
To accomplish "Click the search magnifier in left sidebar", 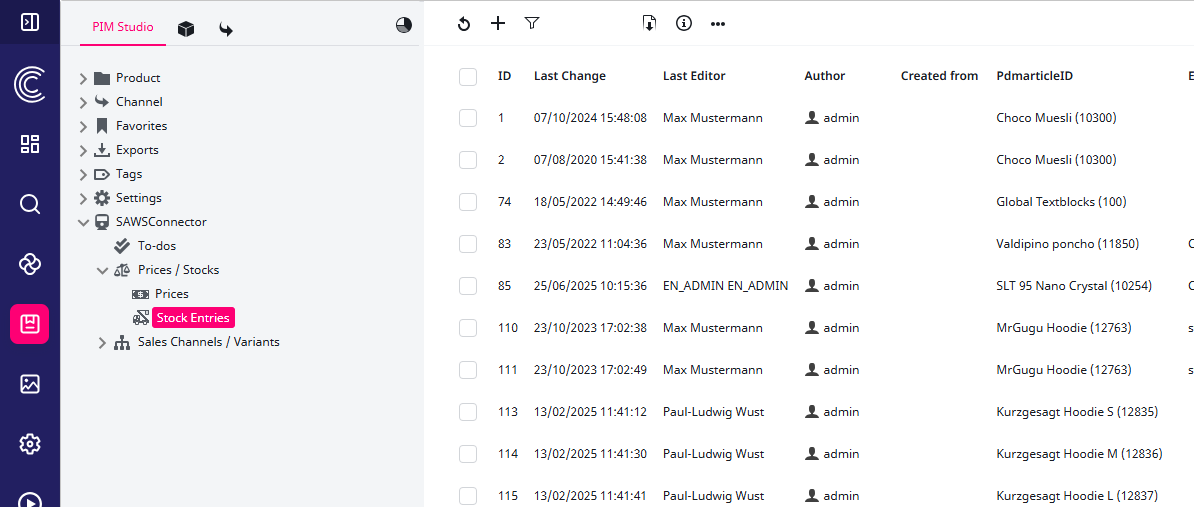I will click(30, 204).
